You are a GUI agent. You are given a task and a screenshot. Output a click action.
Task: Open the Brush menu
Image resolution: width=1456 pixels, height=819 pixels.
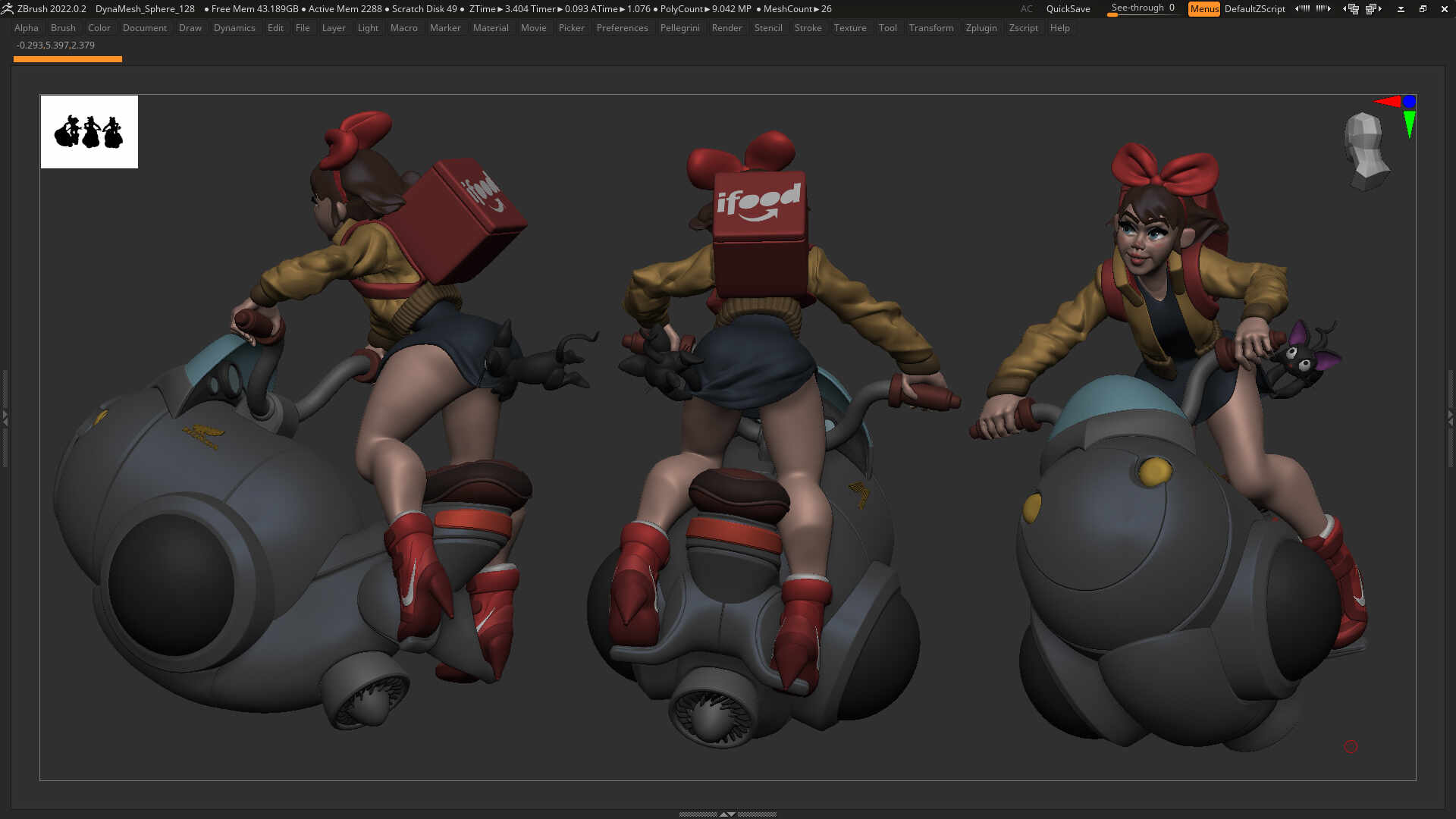(x=63, y=28)
